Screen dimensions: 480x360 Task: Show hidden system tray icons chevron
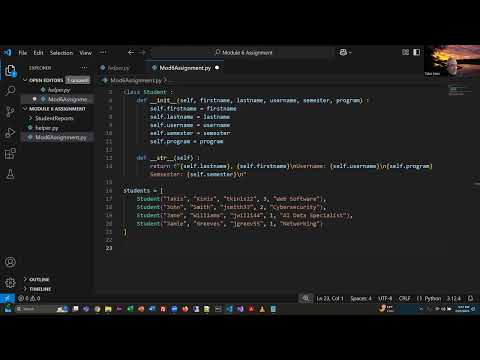[421, 309]
